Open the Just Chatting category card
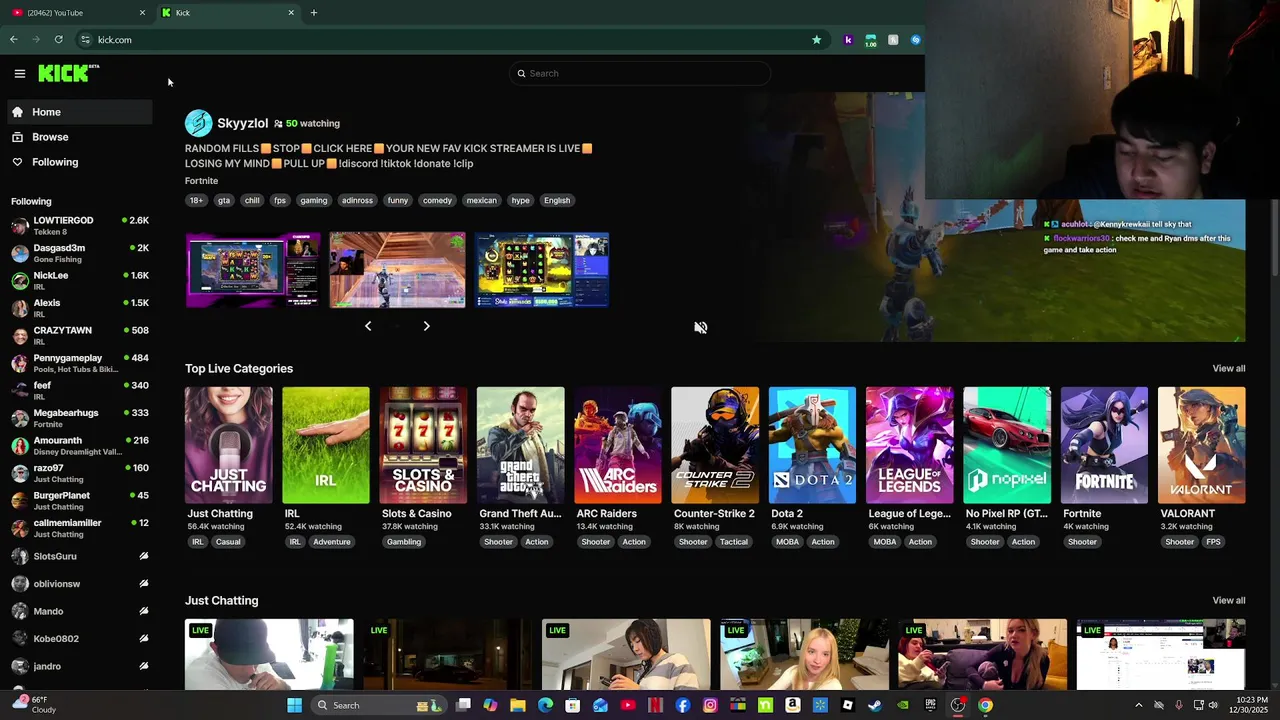 [228, 445]
